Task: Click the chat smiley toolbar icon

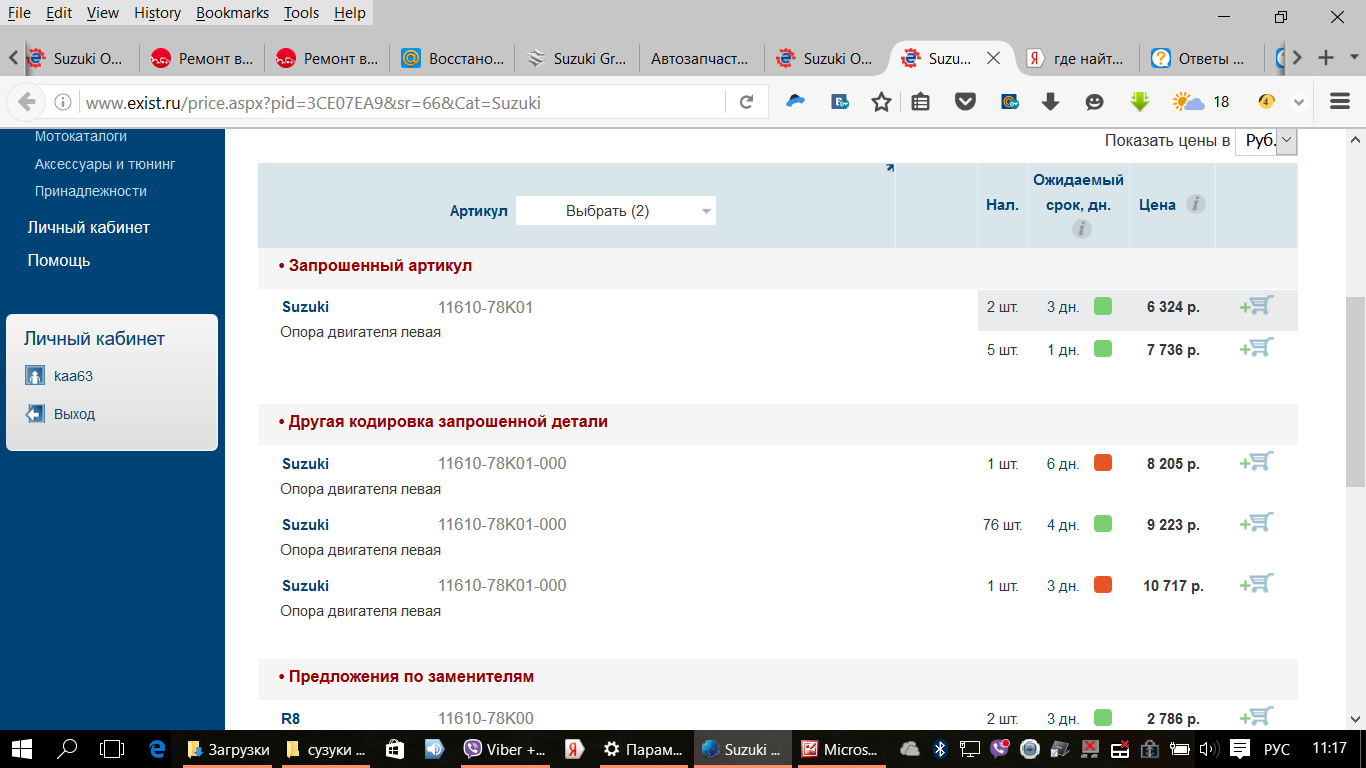Action: coord(1094,102)
